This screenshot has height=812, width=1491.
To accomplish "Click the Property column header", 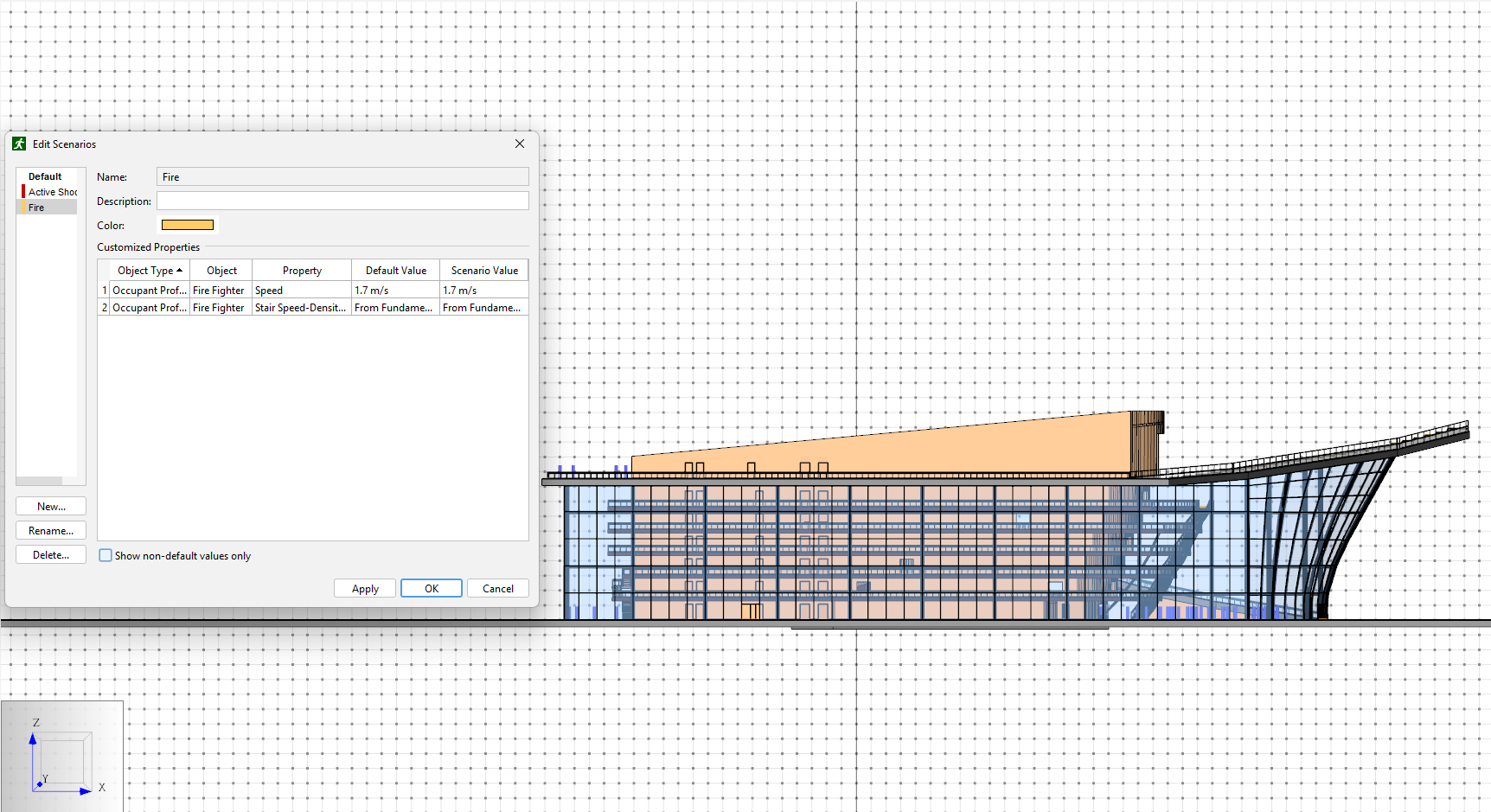I will pyautogui.click(x=302, y=271).
